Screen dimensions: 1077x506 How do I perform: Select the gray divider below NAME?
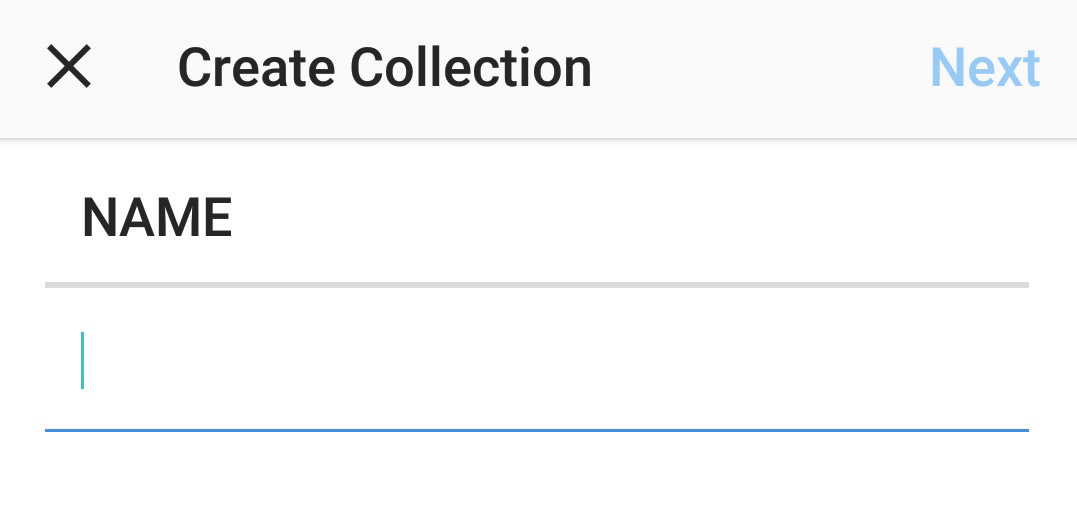536,285
